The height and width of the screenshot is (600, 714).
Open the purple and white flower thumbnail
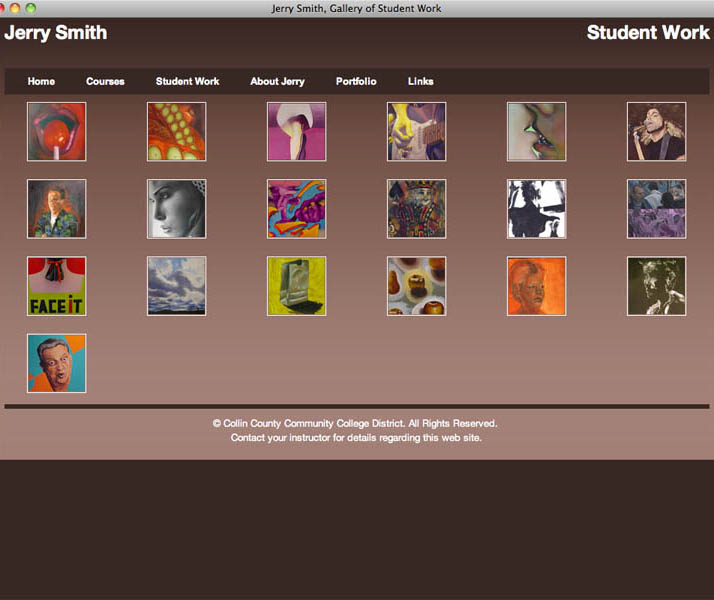coord(296,132)
